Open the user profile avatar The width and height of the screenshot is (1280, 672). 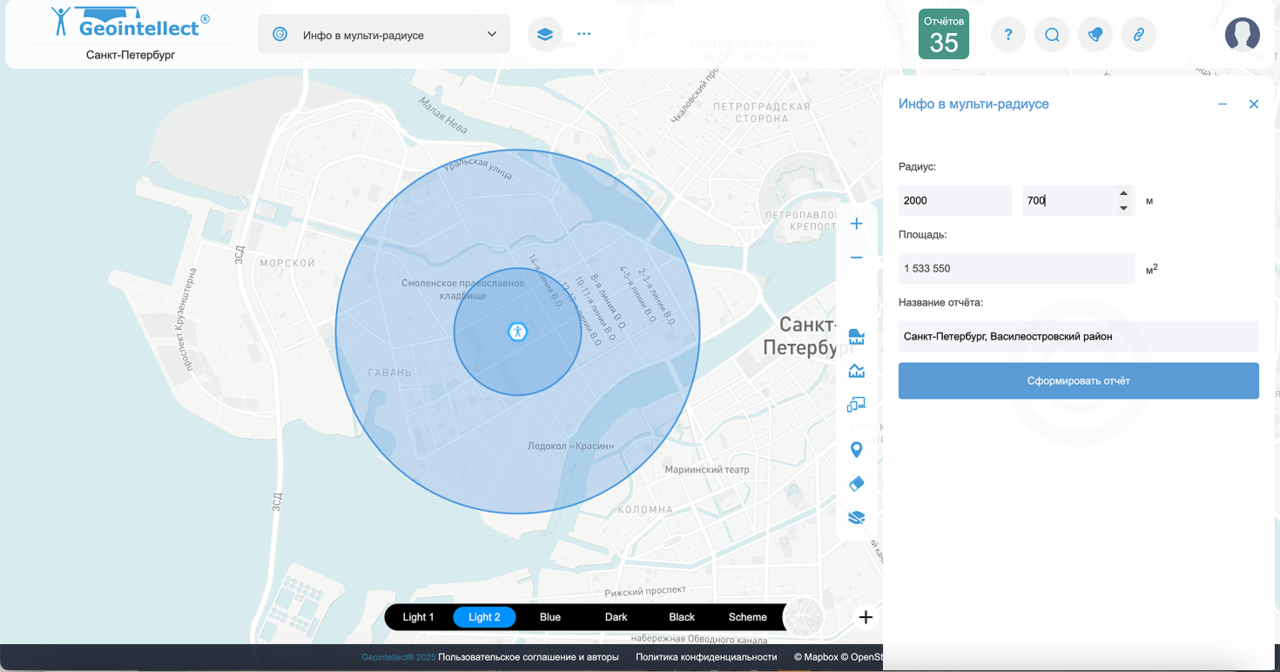[1242, 34]
